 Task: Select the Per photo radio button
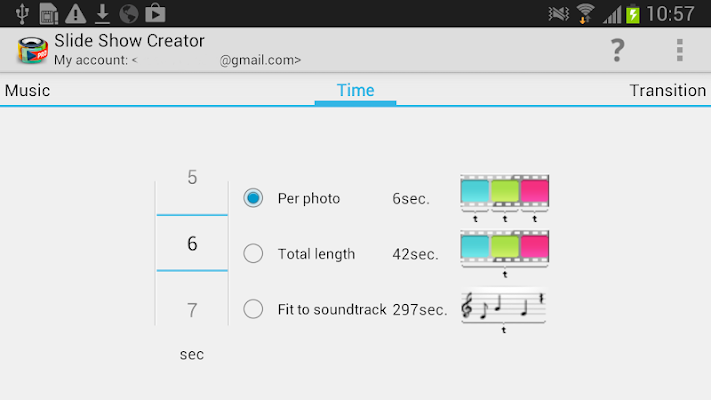click(x=253, y=198)
